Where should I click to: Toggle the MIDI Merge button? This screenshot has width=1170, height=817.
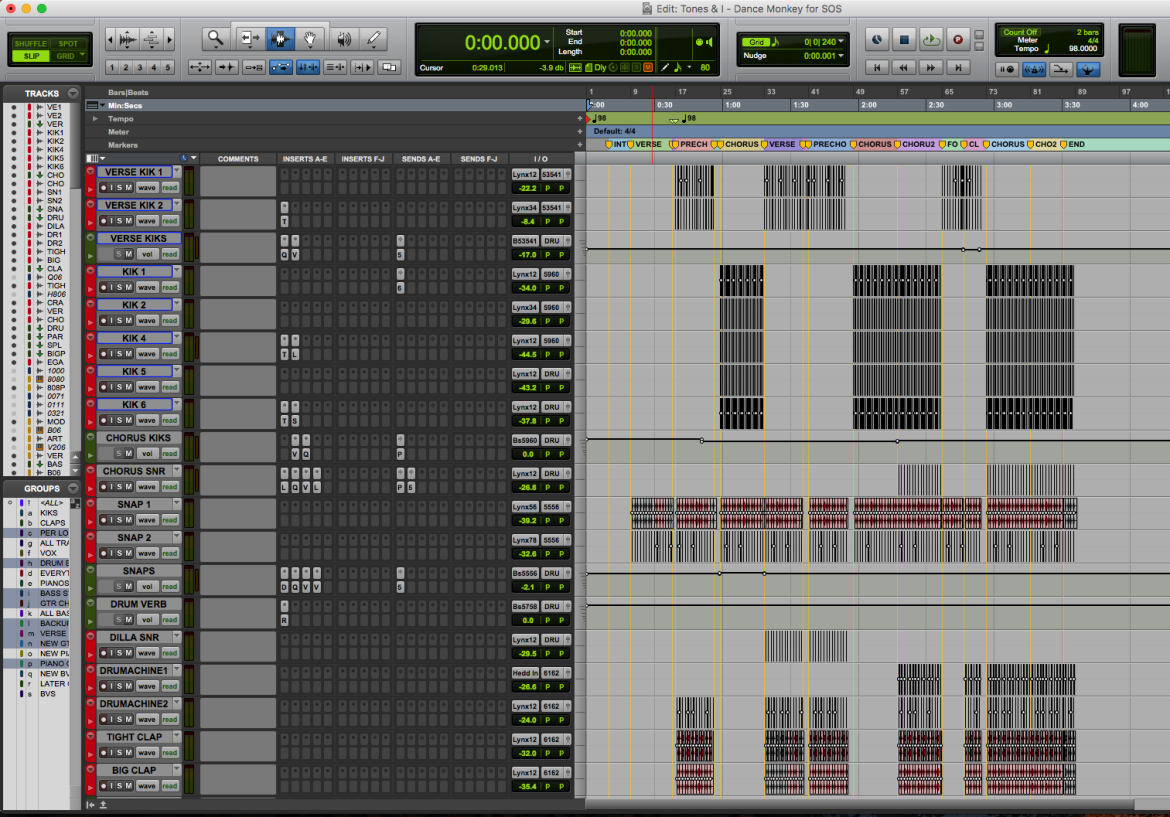pos(1060,69)
